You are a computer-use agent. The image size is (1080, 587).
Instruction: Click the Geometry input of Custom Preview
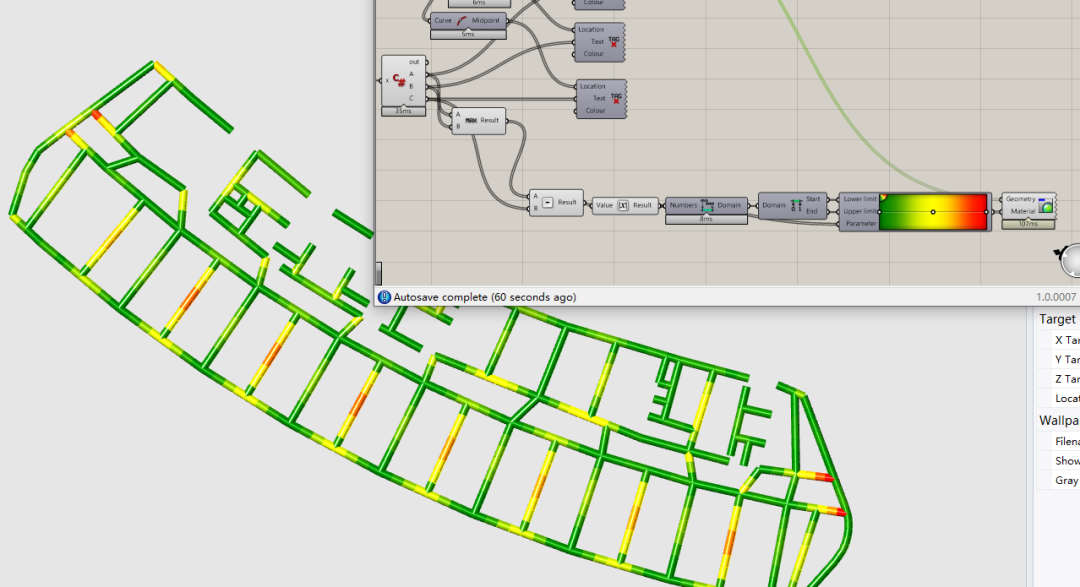point(1020,199)
